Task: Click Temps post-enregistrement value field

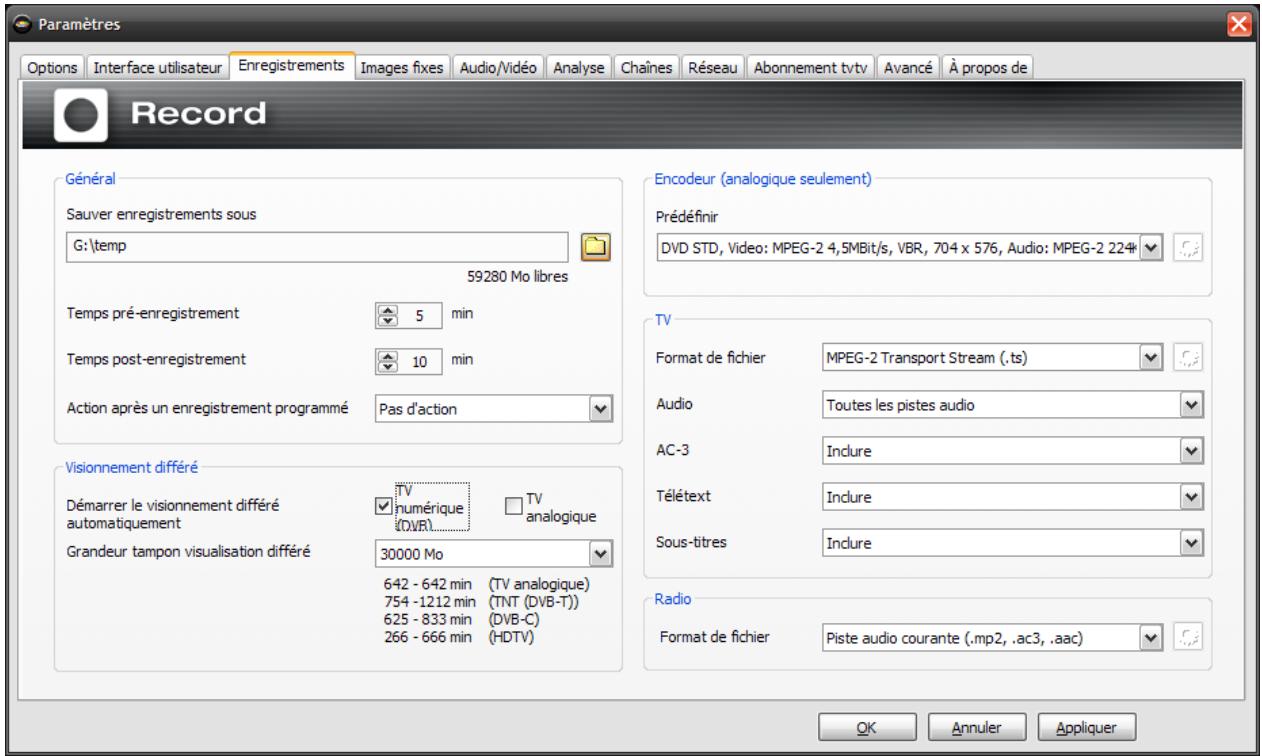Action: coord(419,360)
